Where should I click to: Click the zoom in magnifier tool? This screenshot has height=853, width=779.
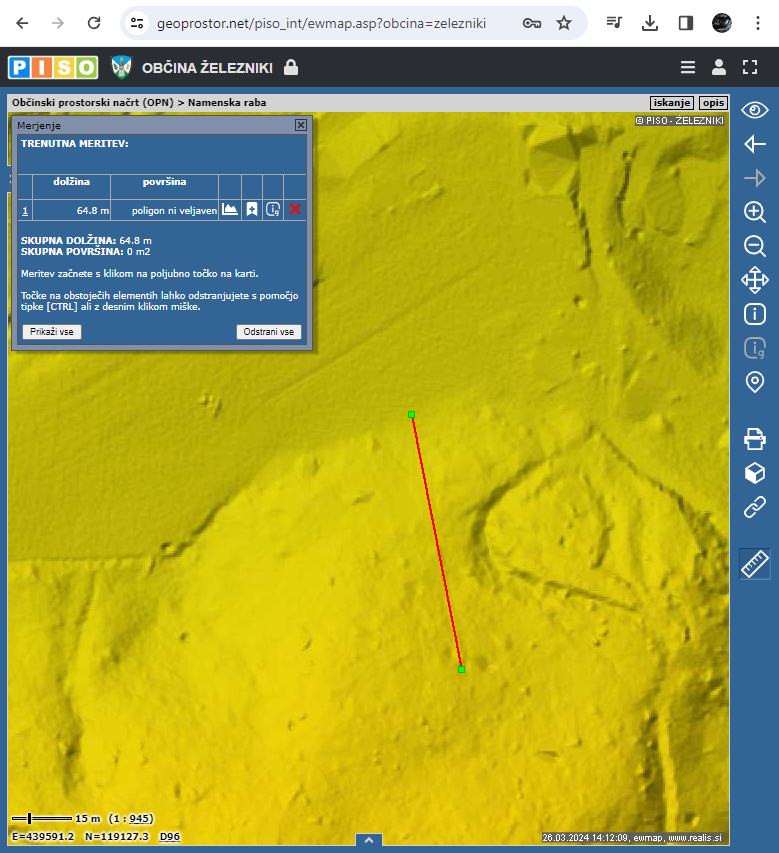[x=755, y=212]
